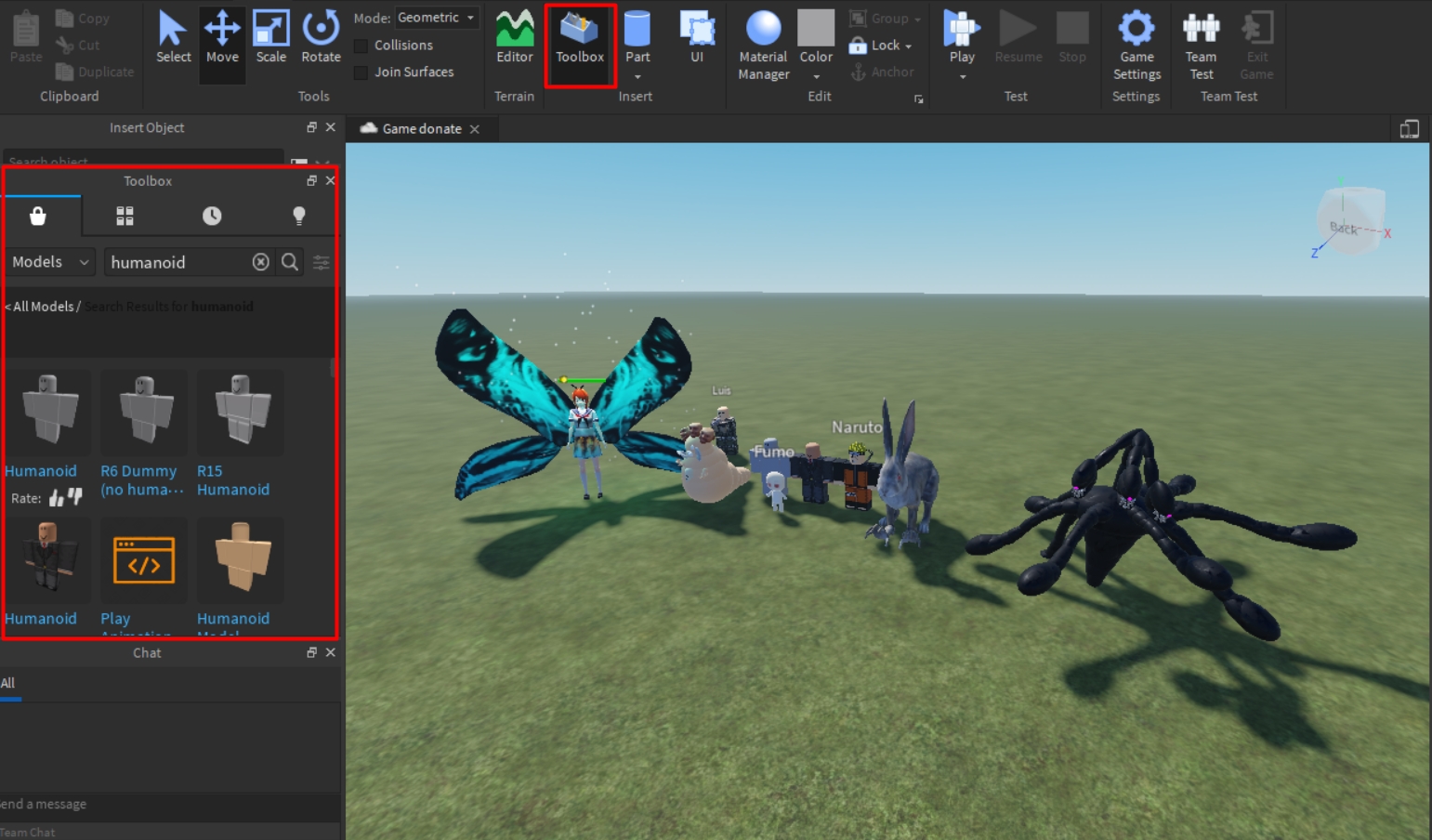Choose the Select tool
Screen dimensions: 1432x840
click(173, 37)
